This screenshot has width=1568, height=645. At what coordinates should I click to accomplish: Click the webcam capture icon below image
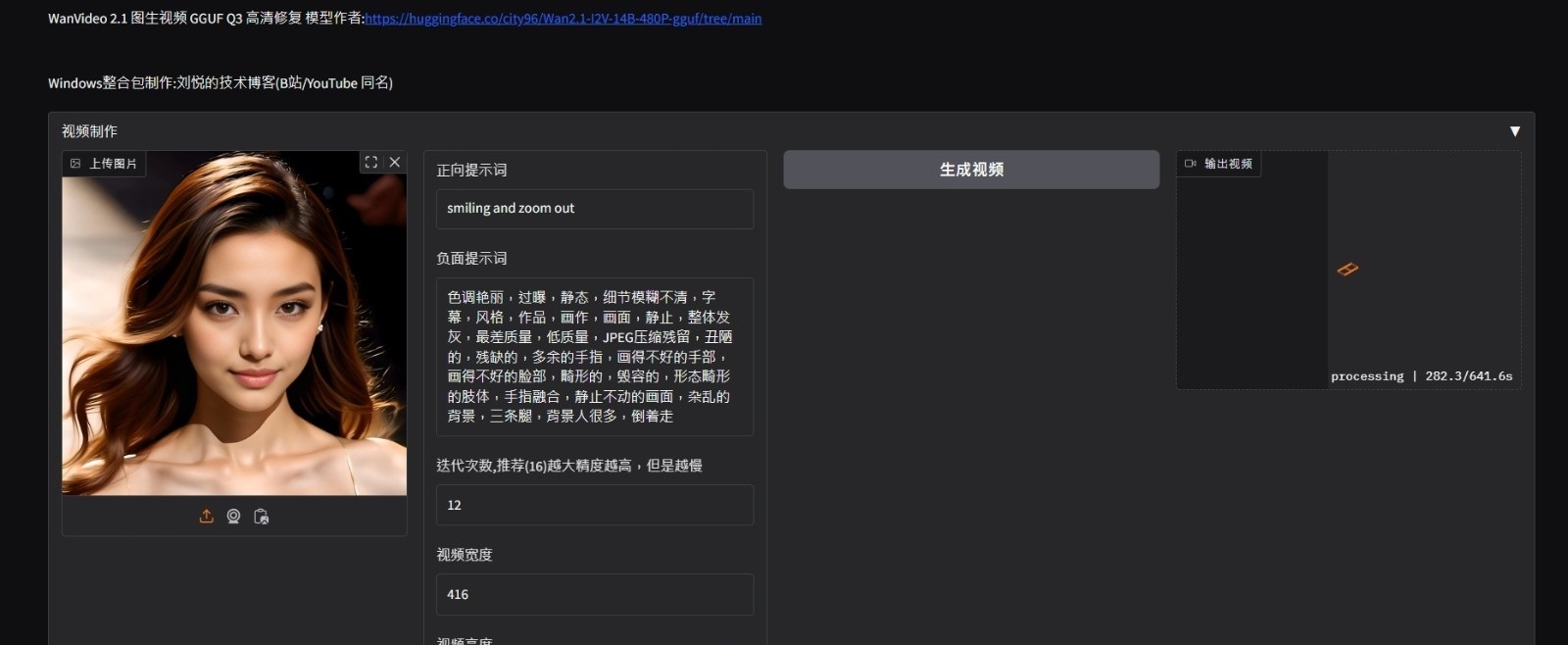click(x=233, y=517)
